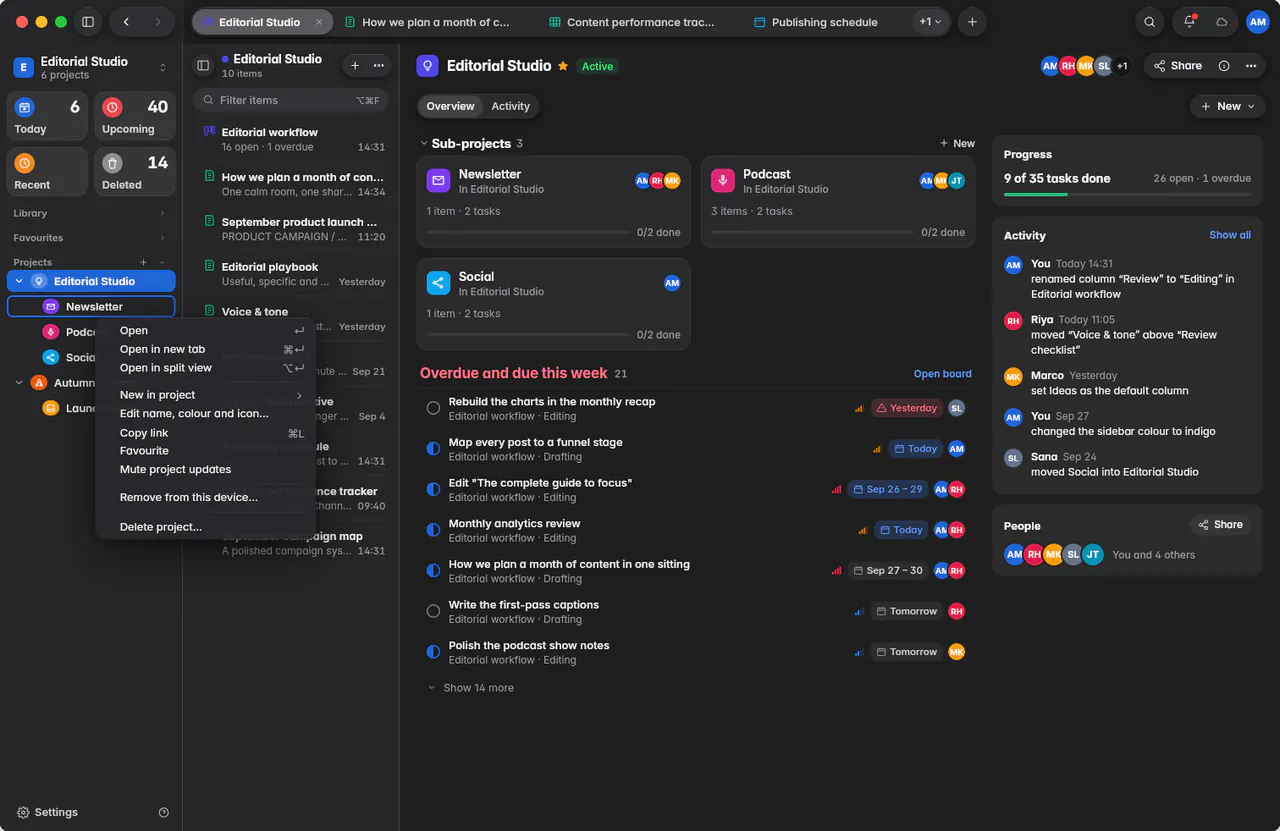
Task: Focus the Filter items search field
Action: 290,100
